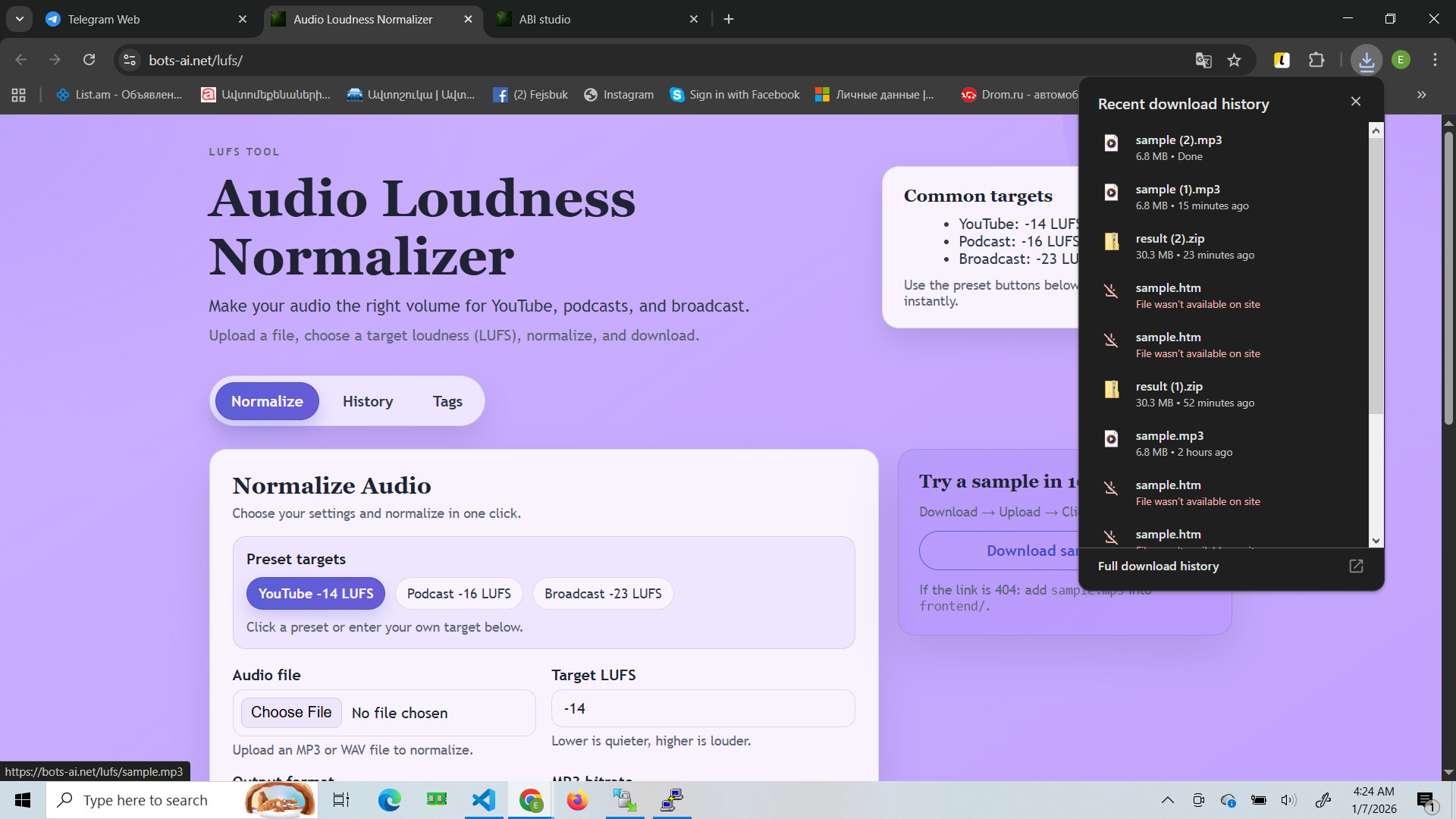
Task: Open the Chrome three-dot menu
Action: coord(1434,60)
